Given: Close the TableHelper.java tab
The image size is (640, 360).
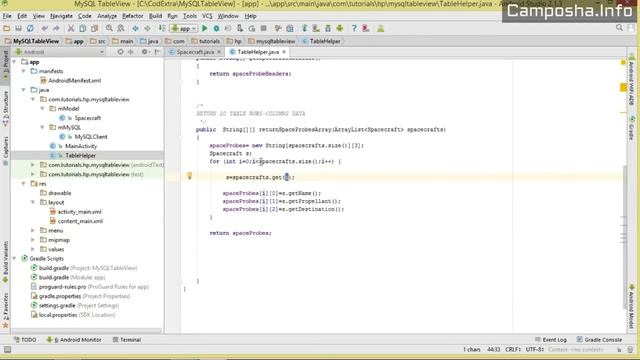Looking at the screenshot, I should click(x=284, y=52).
